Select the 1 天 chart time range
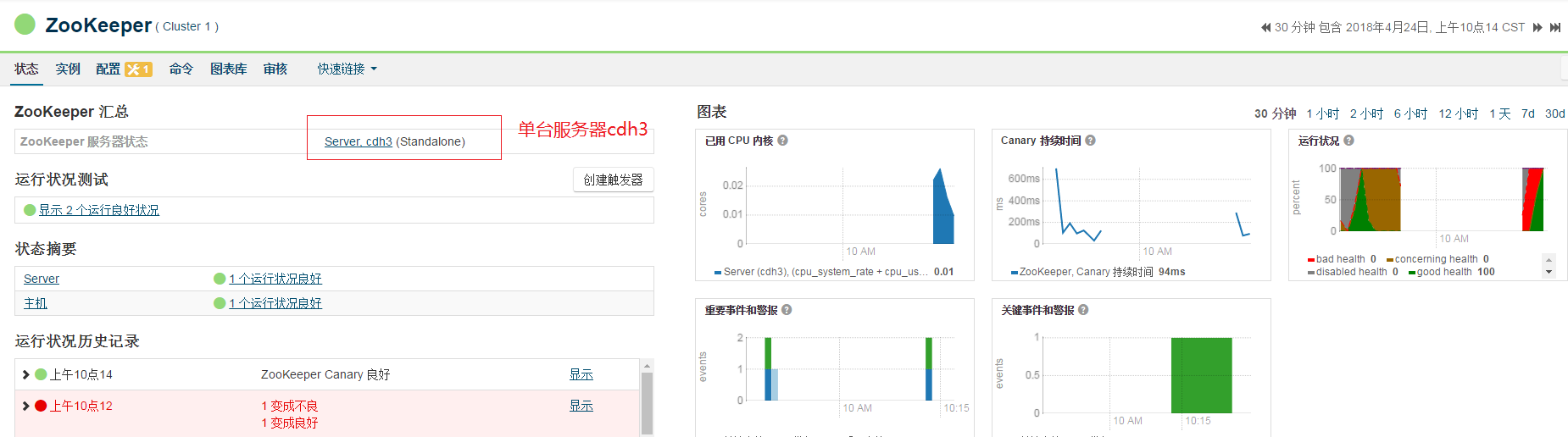The image size is (1568, 437). pos(1500,113)
